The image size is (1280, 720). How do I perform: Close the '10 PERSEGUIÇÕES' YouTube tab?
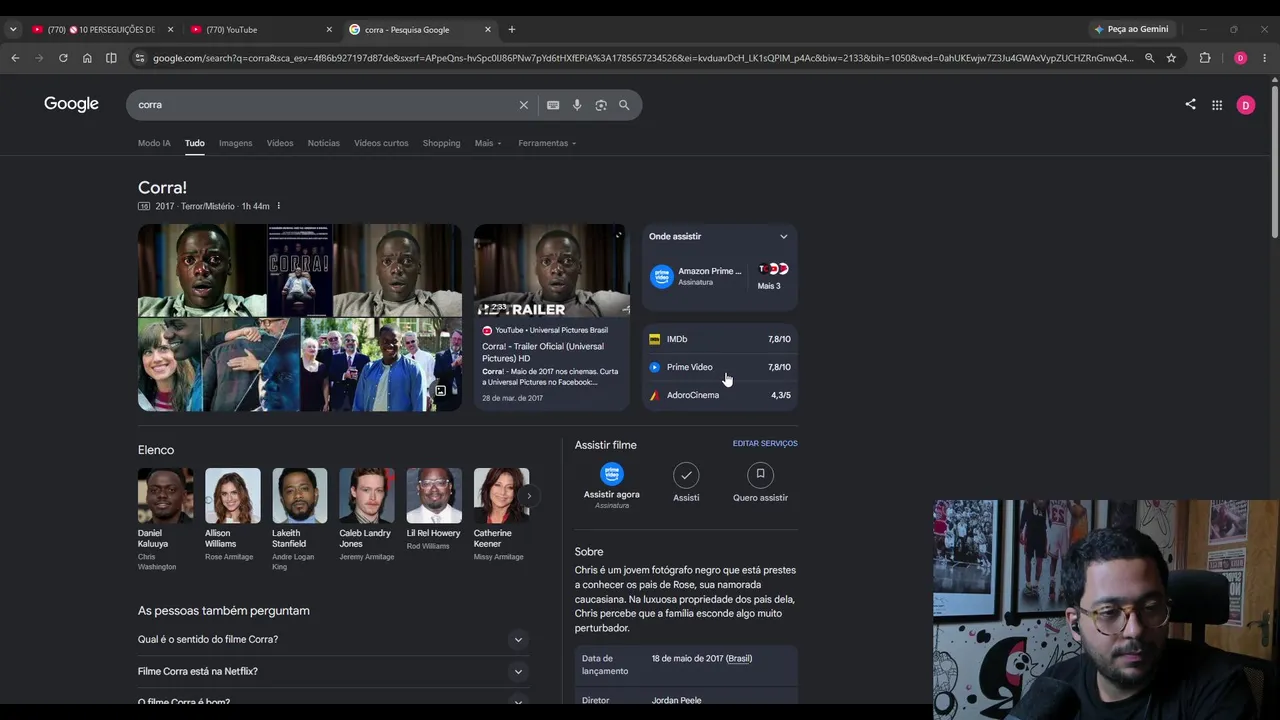[x=170, y=29]
